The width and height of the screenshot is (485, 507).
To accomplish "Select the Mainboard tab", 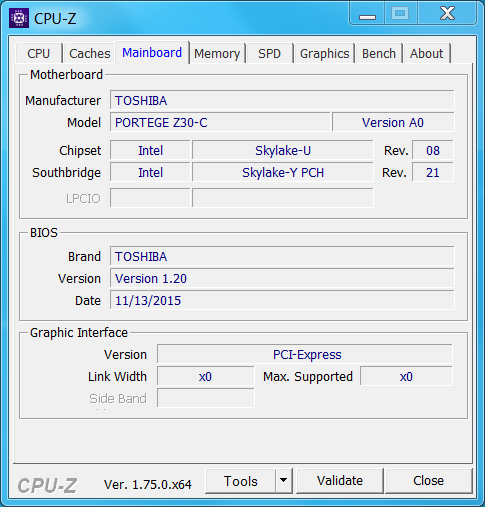I will pos(152,53).
